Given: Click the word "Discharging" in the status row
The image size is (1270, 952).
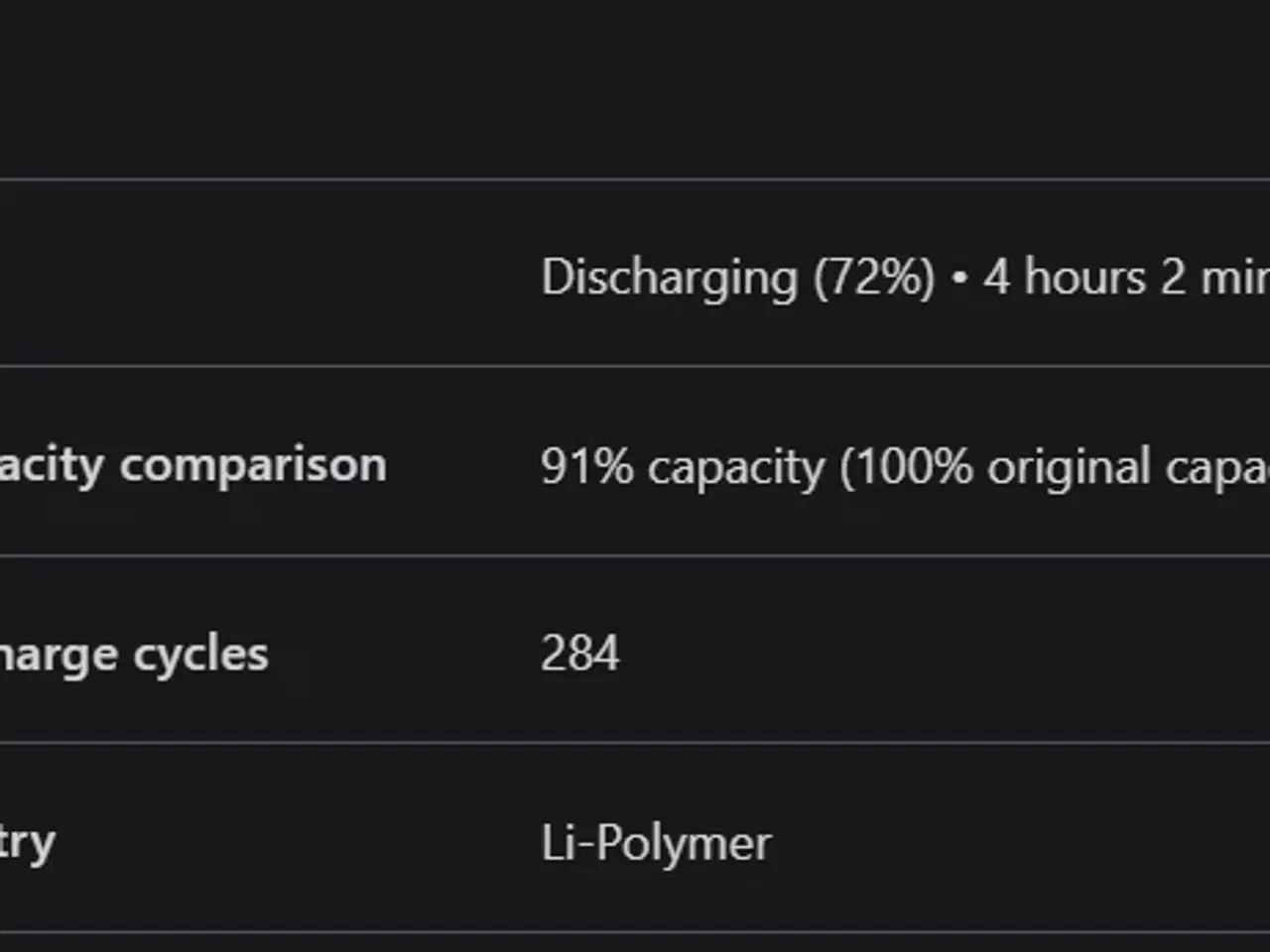Looking at the screenshot, I should pyautogui.click(x=669, y=278).
